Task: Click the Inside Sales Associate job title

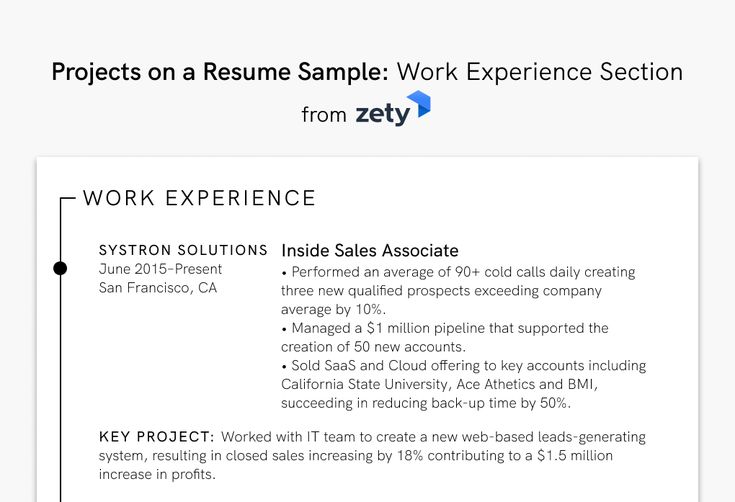Action: tap(370, 250)
